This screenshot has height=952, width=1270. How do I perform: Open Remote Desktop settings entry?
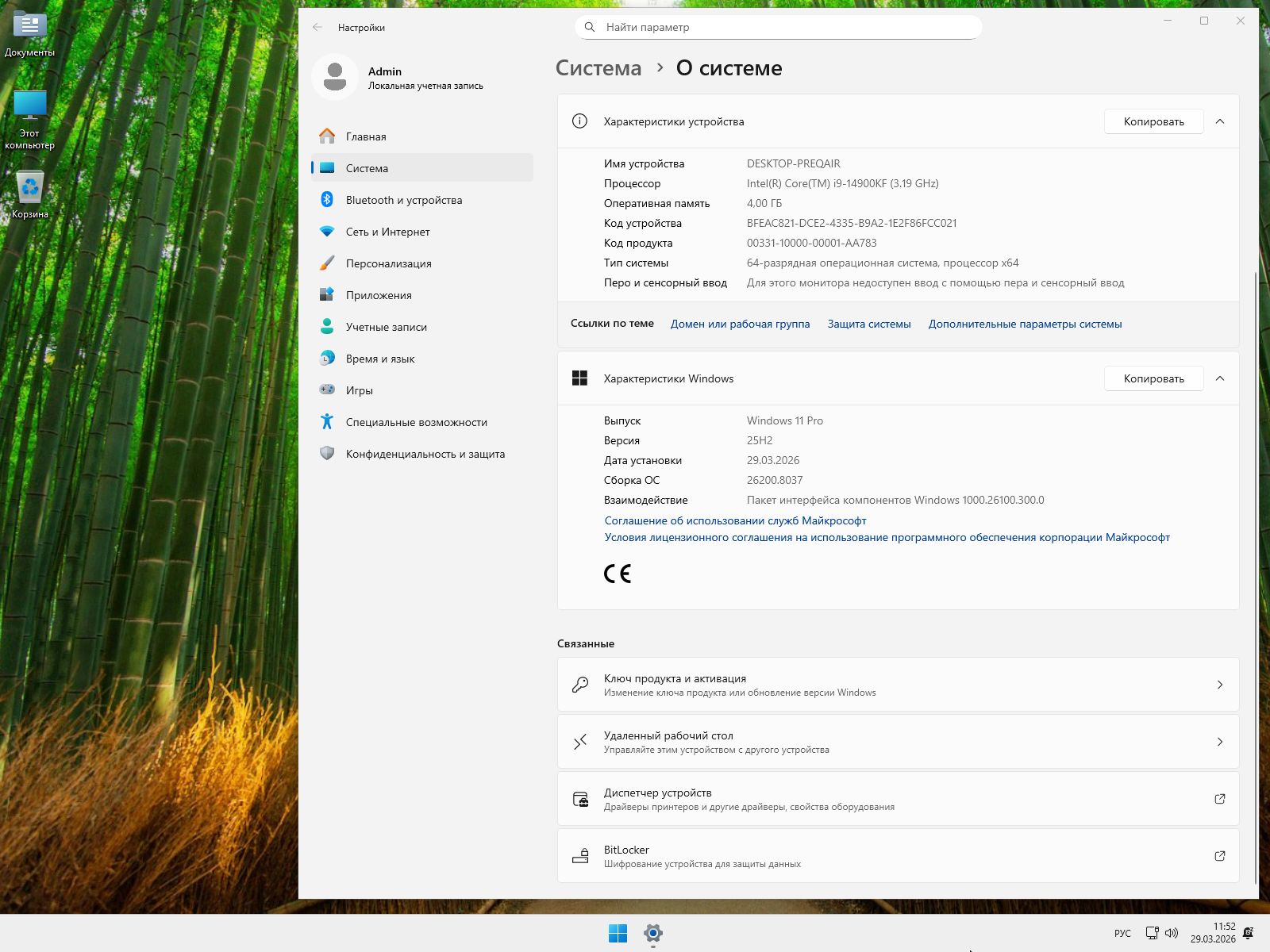(898, 742)
